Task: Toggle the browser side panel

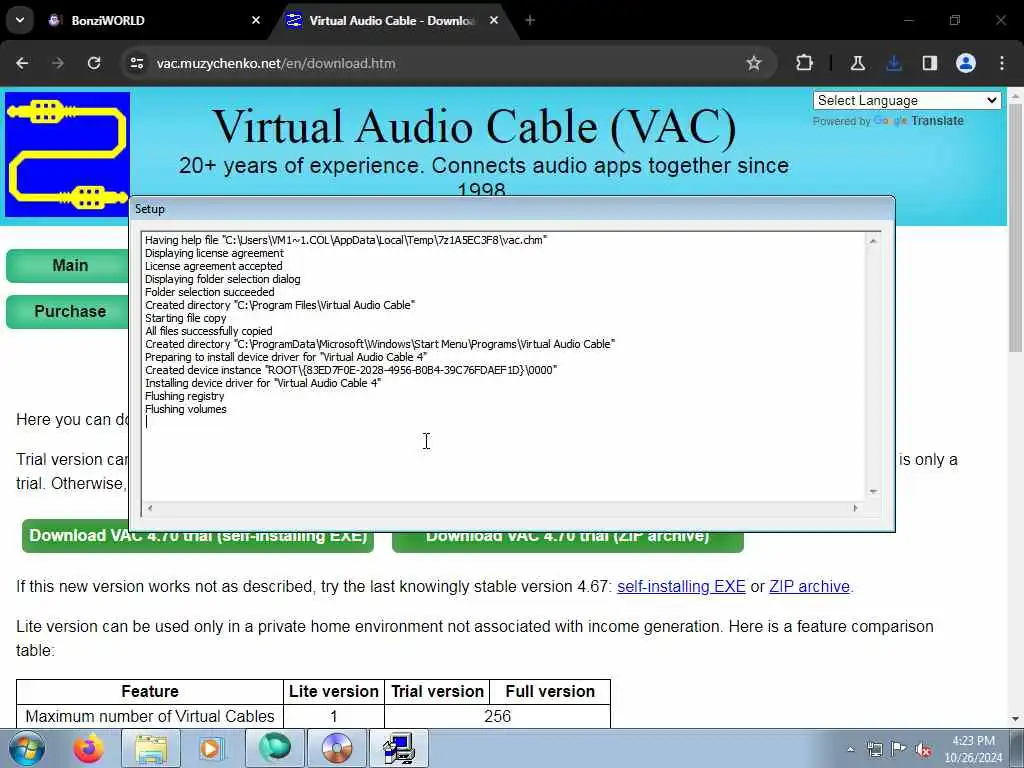Action: coord(930,63)
